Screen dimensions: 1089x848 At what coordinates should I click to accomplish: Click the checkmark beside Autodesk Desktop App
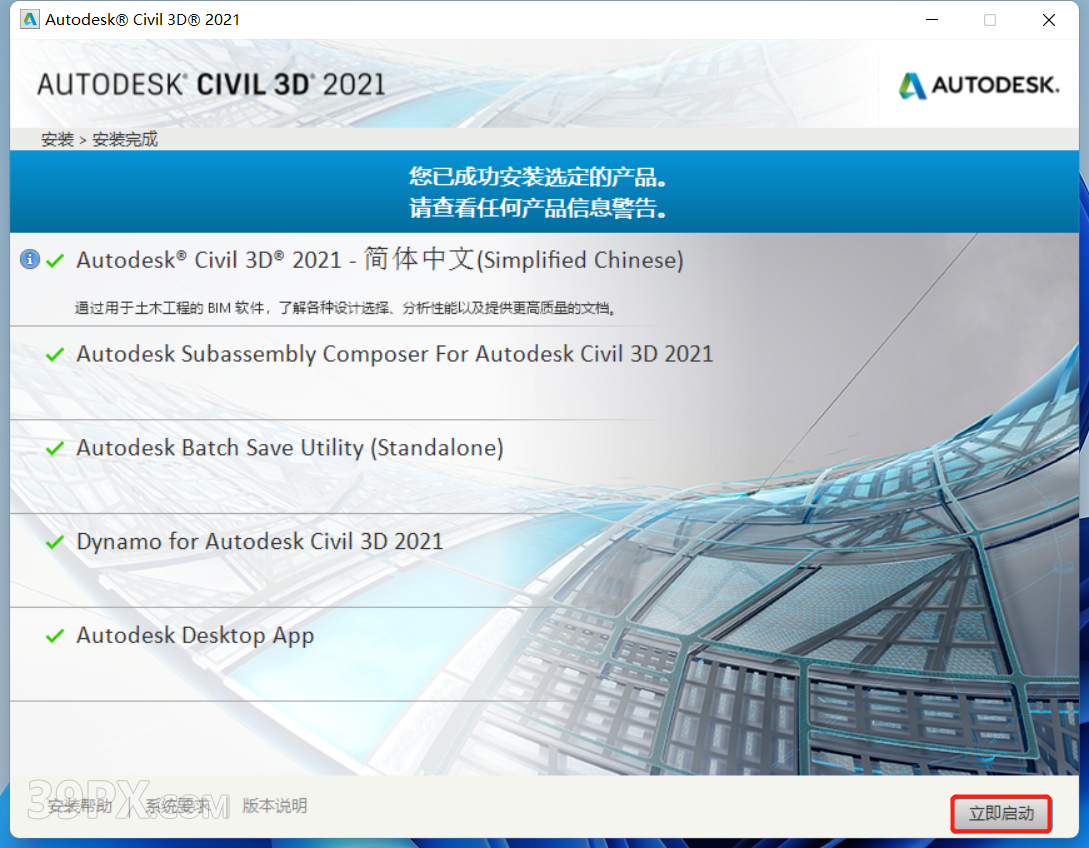point(55,635)
